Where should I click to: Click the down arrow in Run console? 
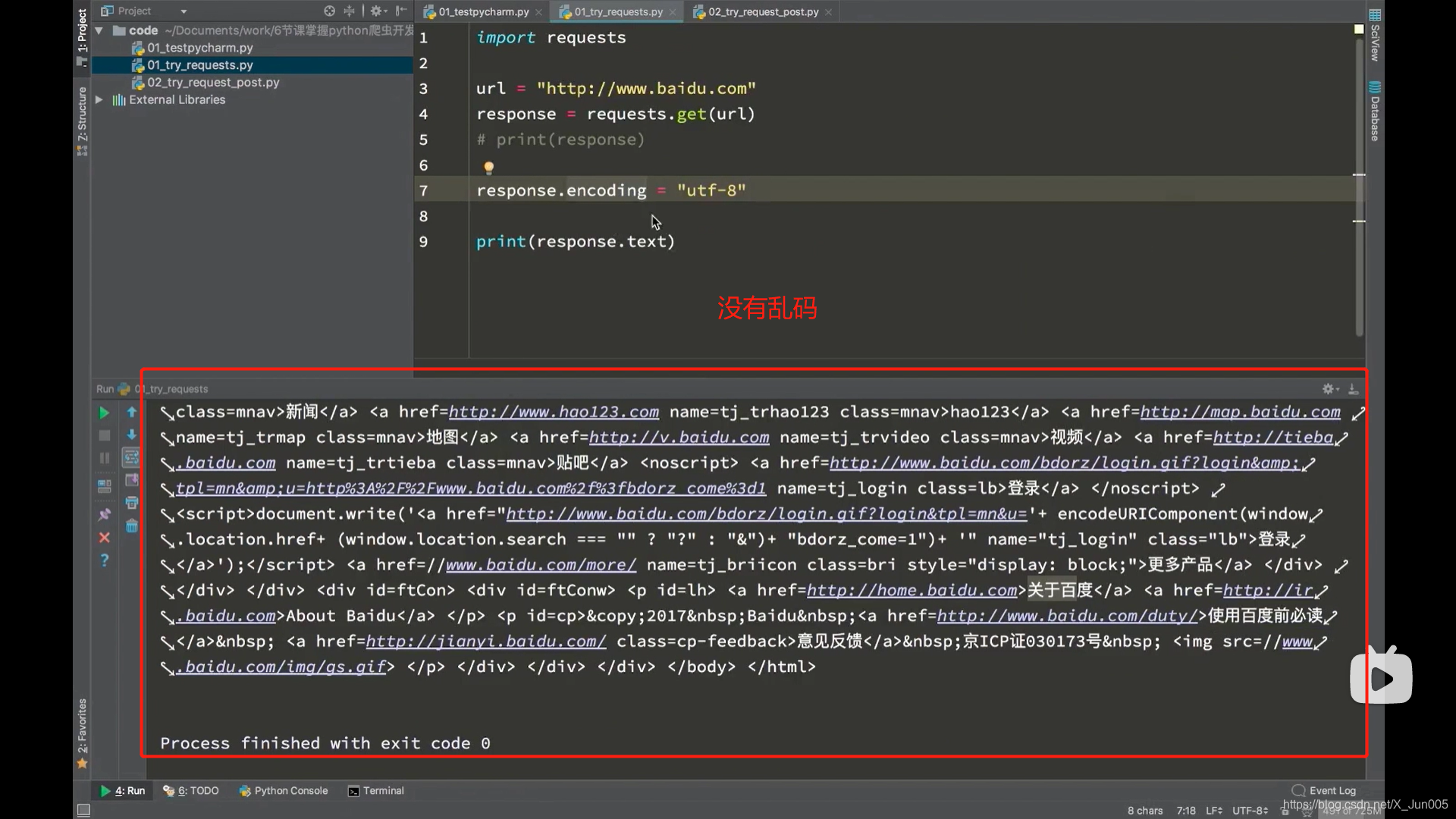click(131, 435)
